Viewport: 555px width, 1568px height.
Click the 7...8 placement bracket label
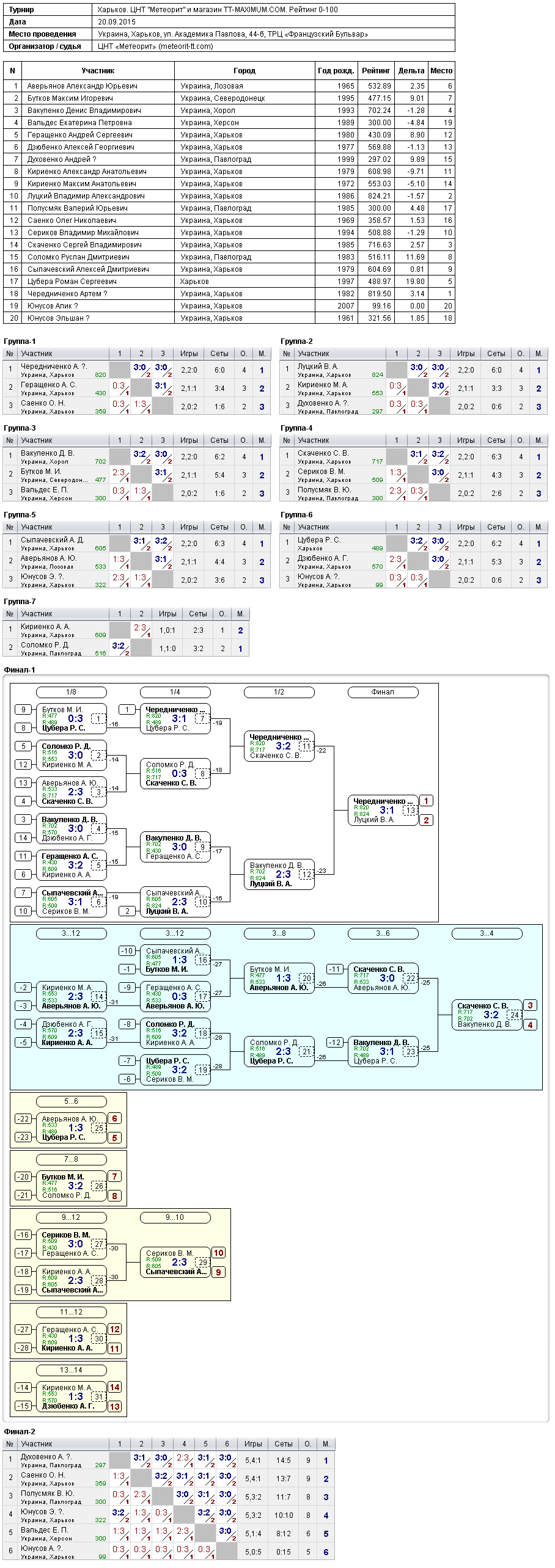click(x=72, y=1159)
